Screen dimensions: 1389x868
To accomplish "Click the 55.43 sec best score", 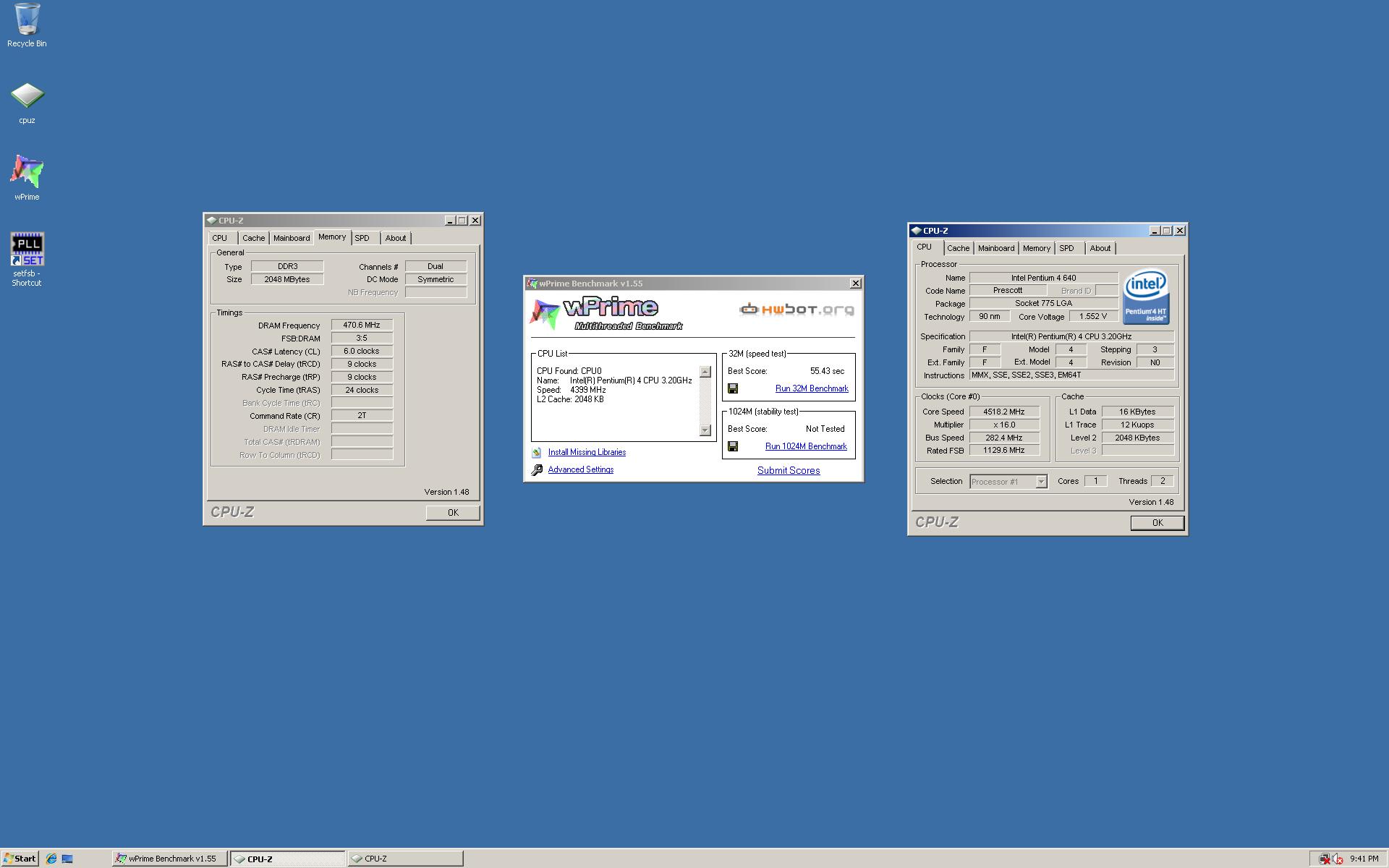I will coord(827,371).
